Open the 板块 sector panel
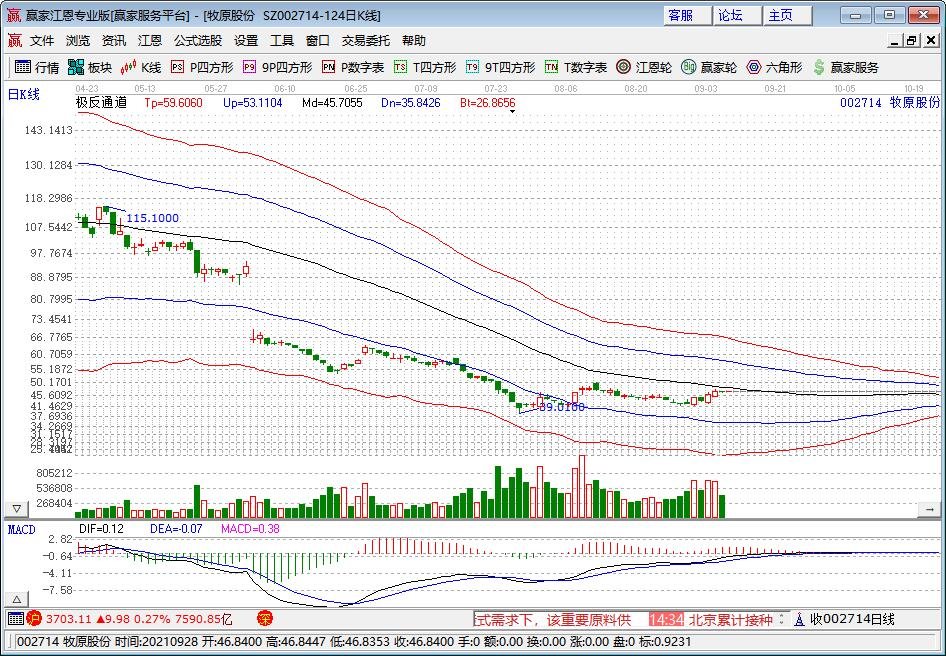 pyautogui.click(x=90, y=67)
